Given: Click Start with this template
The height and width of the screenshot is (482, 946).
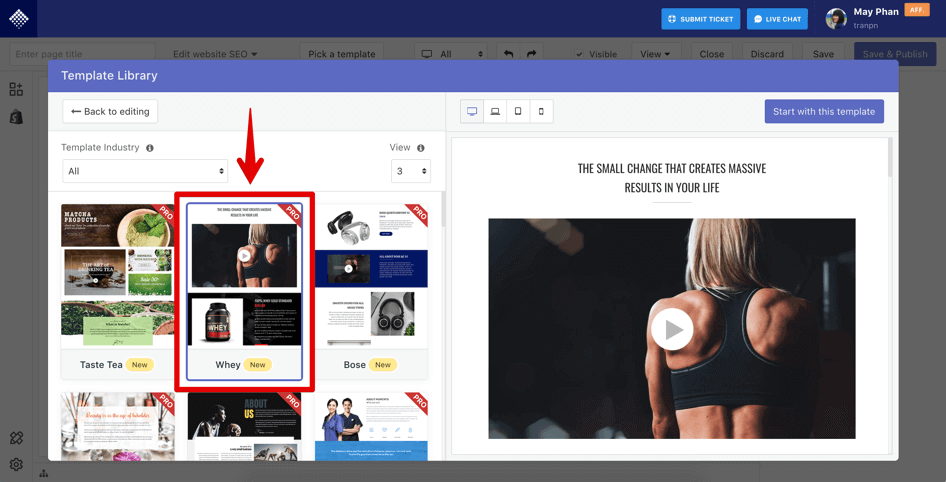Looking at the screenshot, I should coord(824,112).
